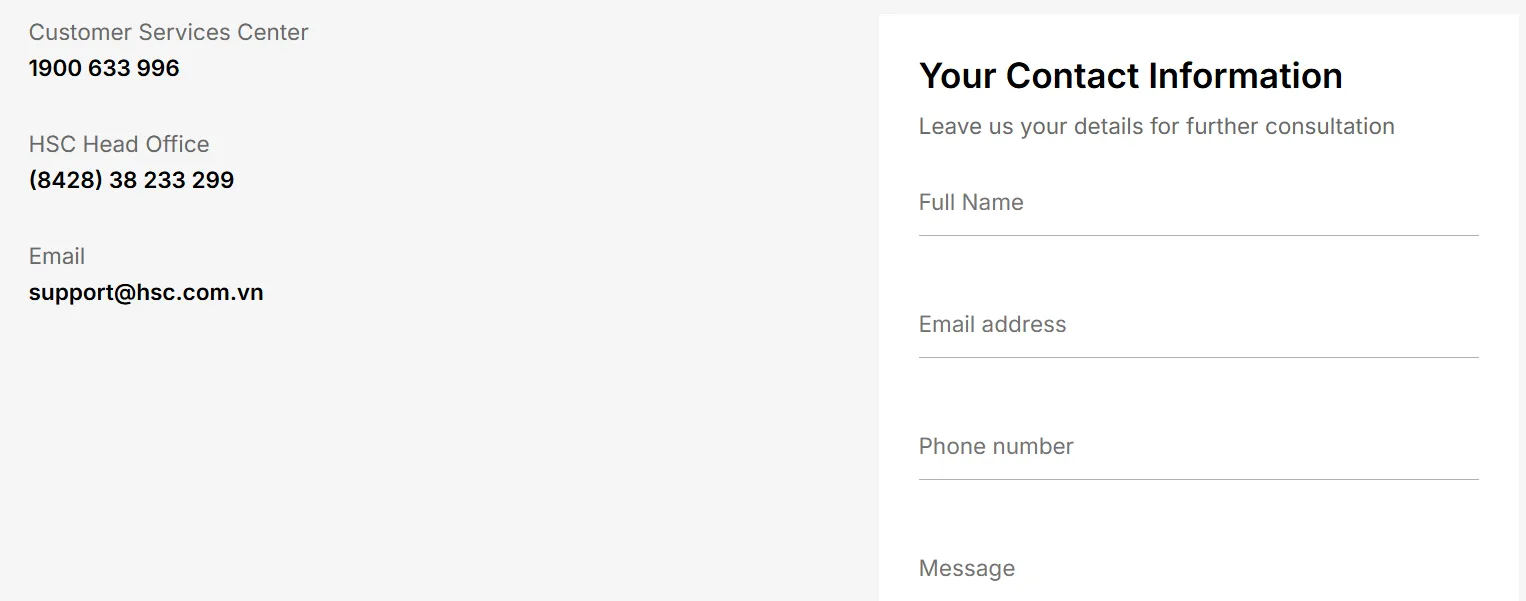1526x601 pixels.
Task: Click the underline under the Phone number field
Action: pyautogui.click(x=1198, y=480)
